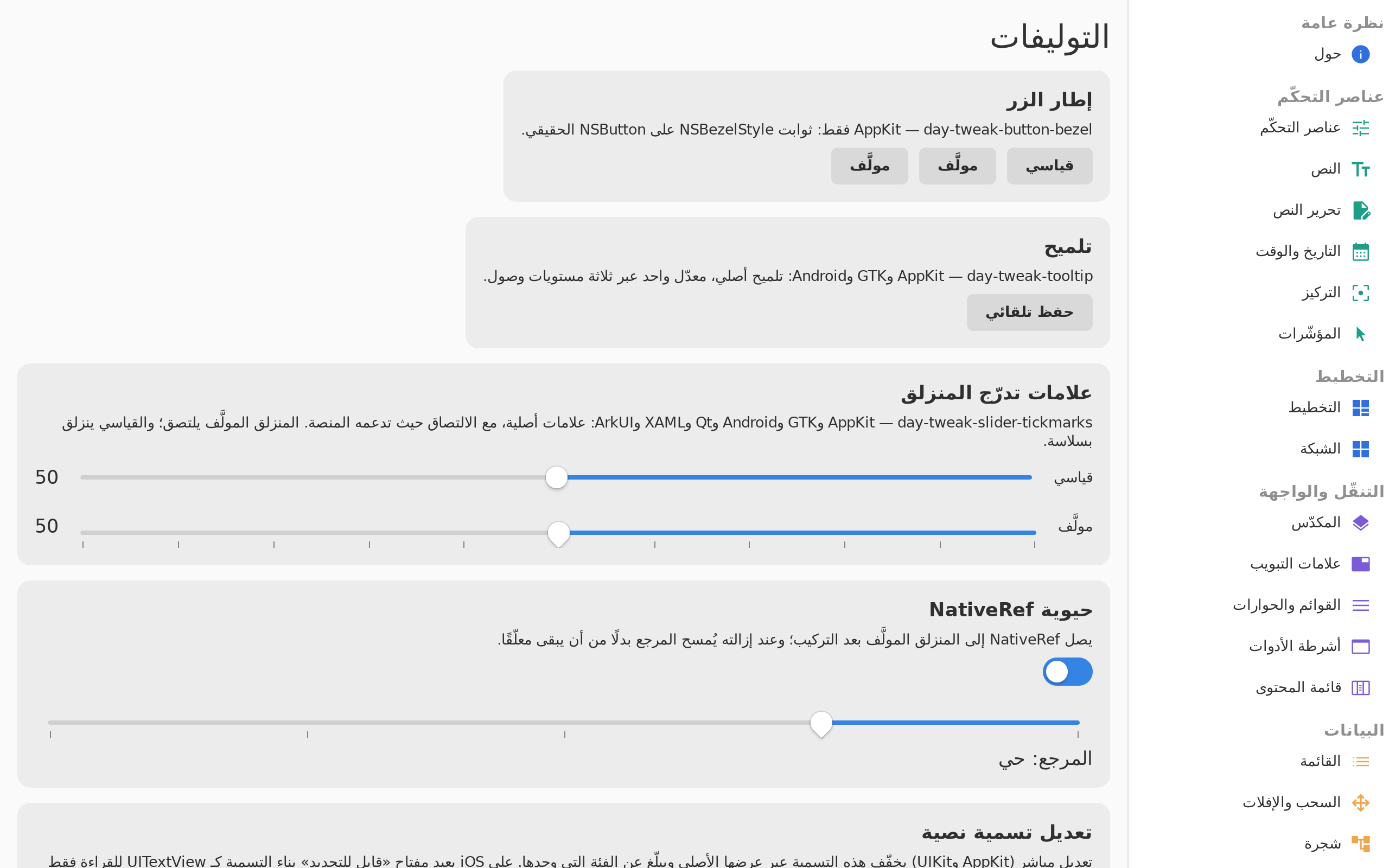The width and height of the screenshot is (1389, 868).
Task: Click the شجرة tree icon
Action: click(x=1360, y=844)
